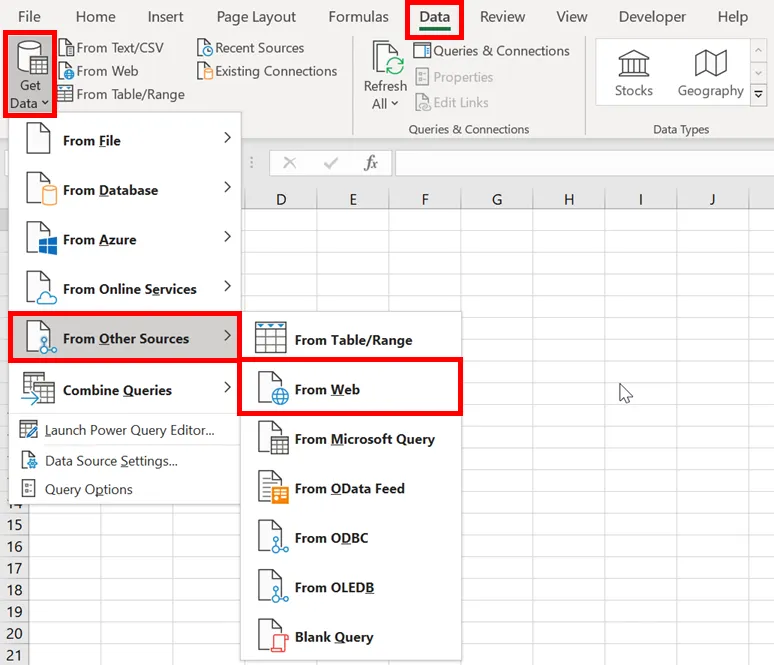Choose From OLEDB in the submenu
774x665 pixels.
coord(351,587)
